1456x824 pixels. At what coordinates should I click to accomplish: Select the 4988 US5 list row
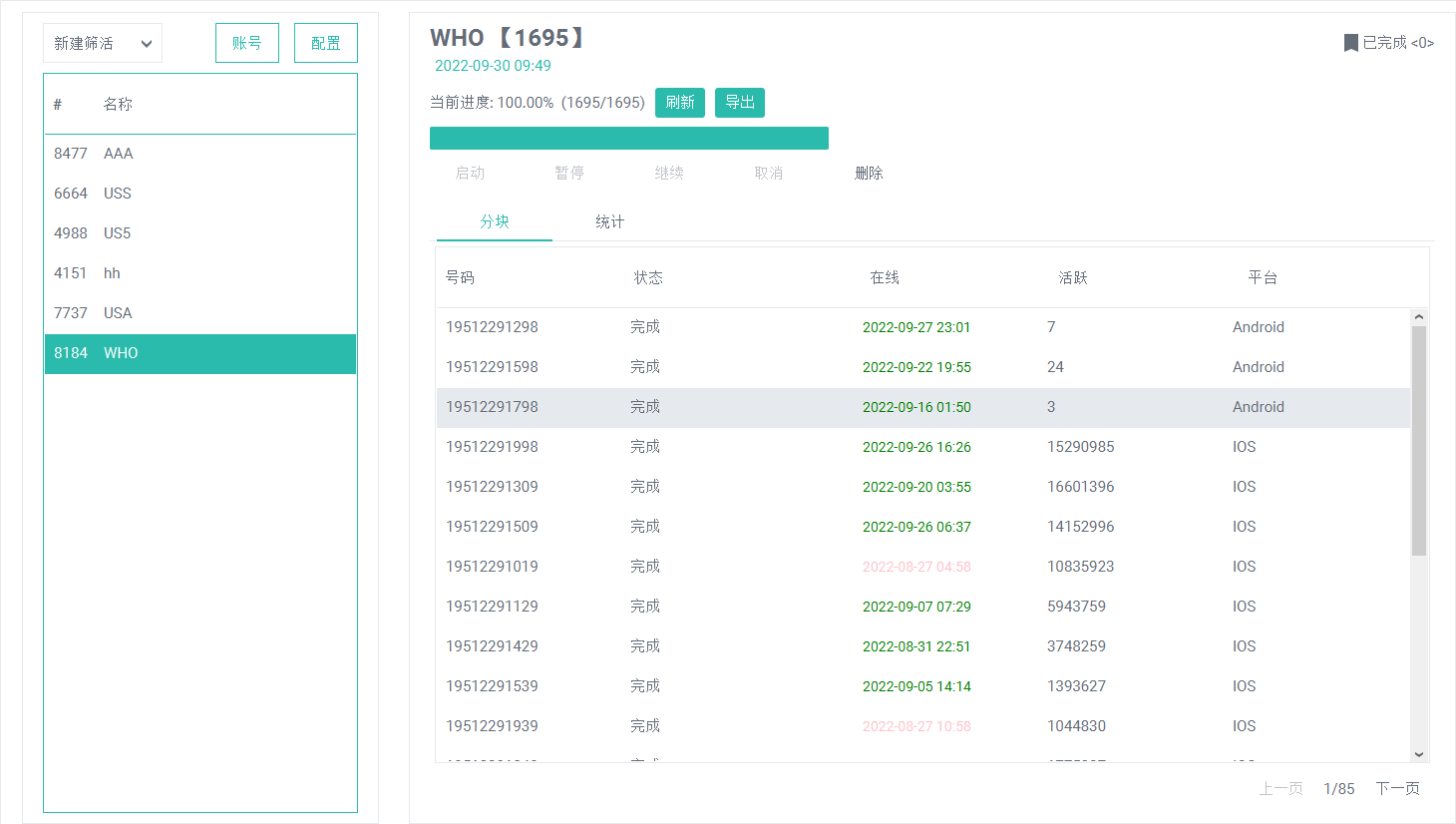coord(200,233)
